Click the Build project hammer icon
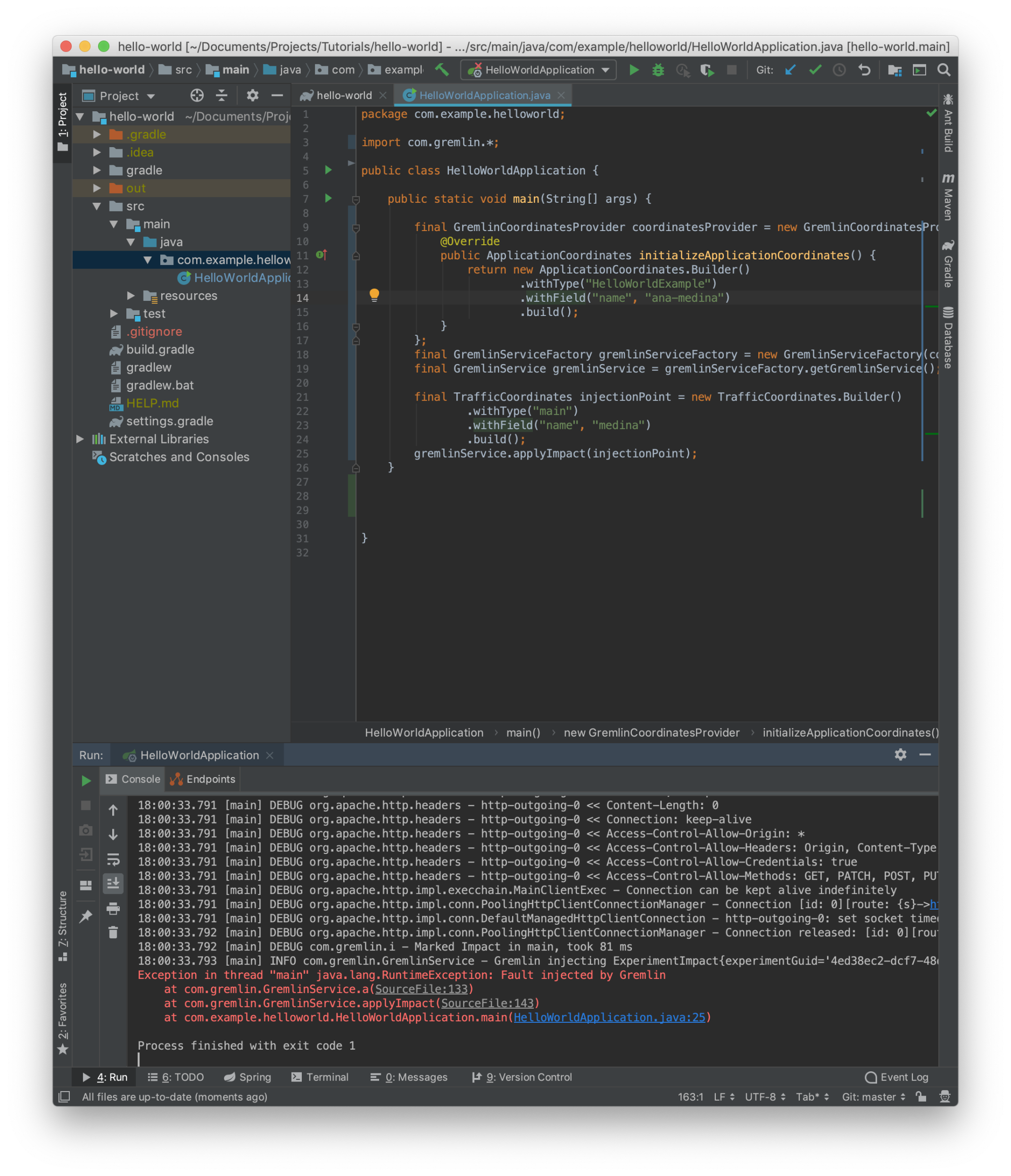 click(x=441, y=70)
